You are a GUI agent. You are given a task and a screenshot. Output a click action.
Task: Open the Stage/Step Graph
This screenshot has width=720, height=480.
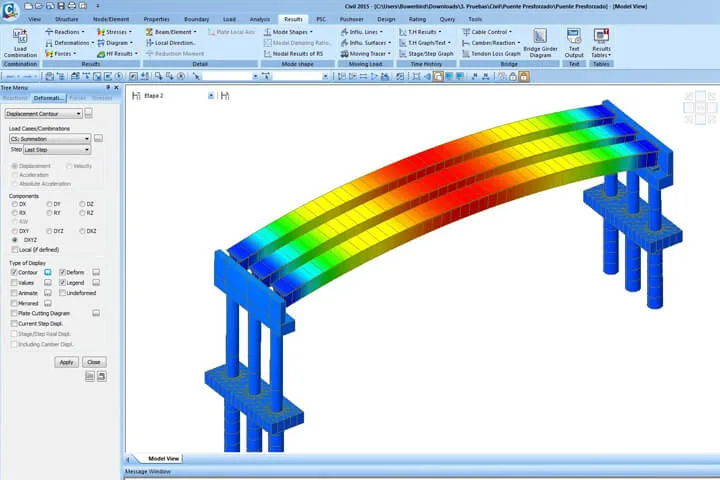(426, 54)
